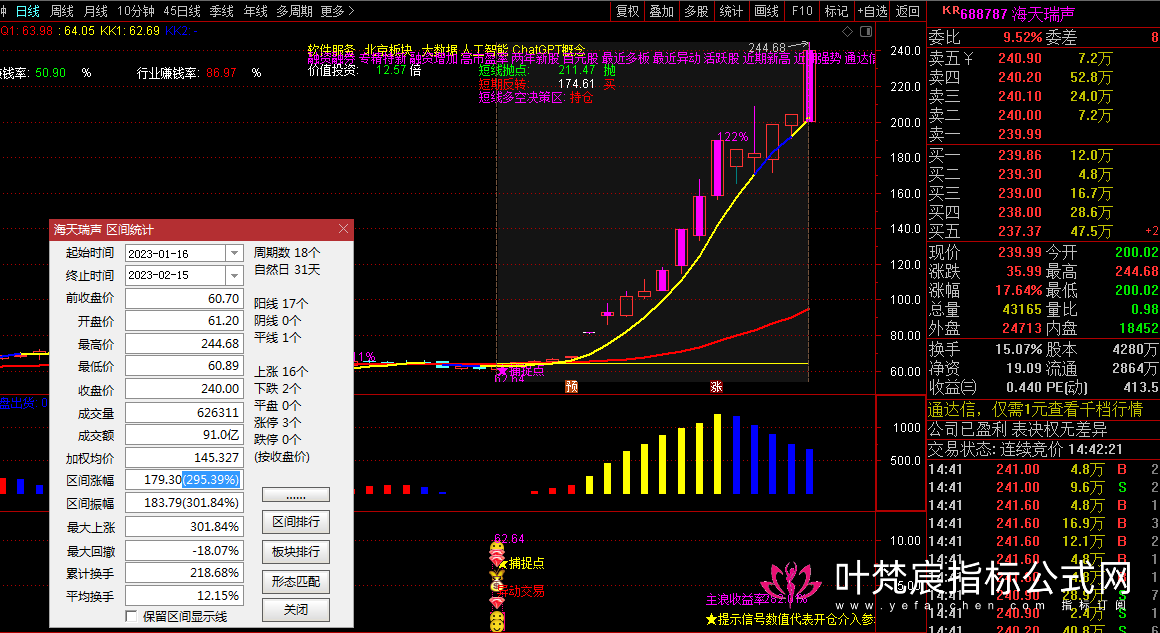
Task: Enable 保留区间显示线 checkbox
Action: pyautogui.click(x=132, y=616)
